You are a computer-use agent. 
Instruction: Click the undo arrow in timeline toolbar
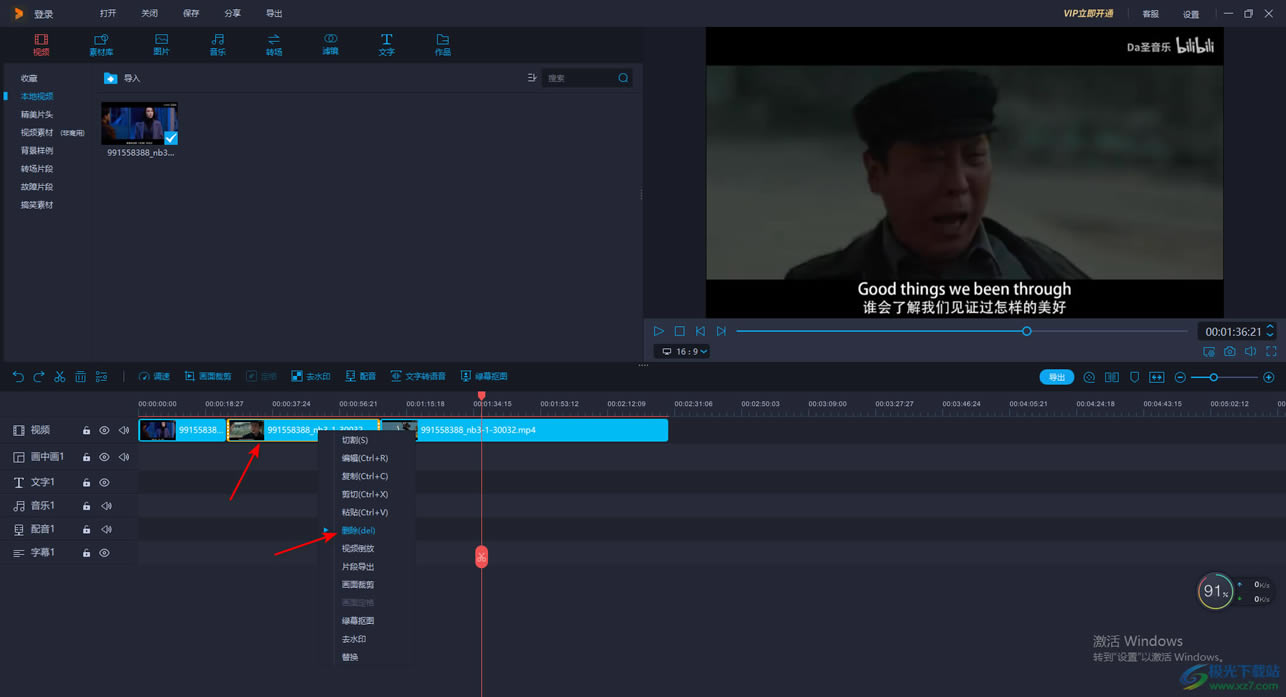click(18, 377)
